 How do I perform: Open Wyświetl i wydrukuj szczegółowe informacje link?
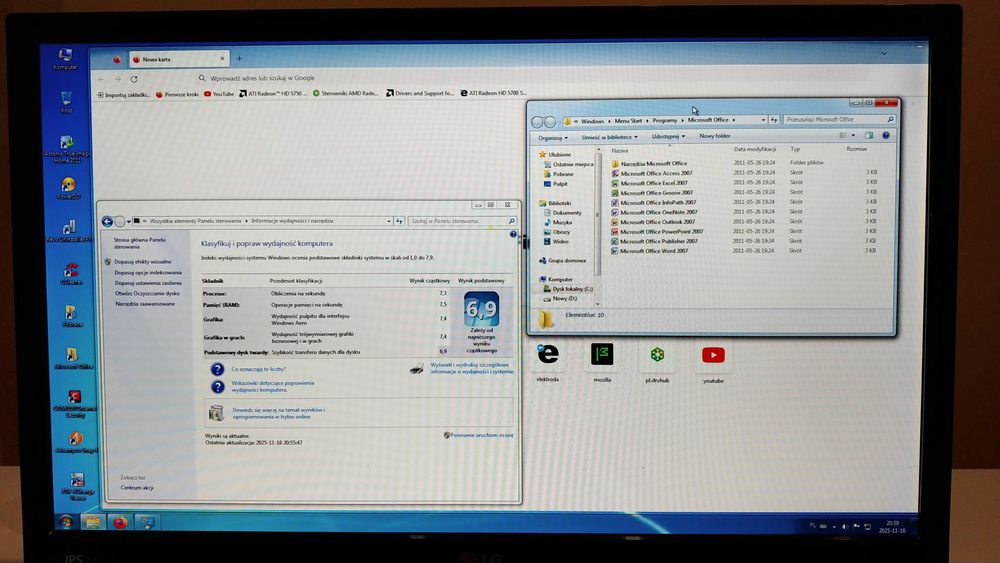[471, 368]
